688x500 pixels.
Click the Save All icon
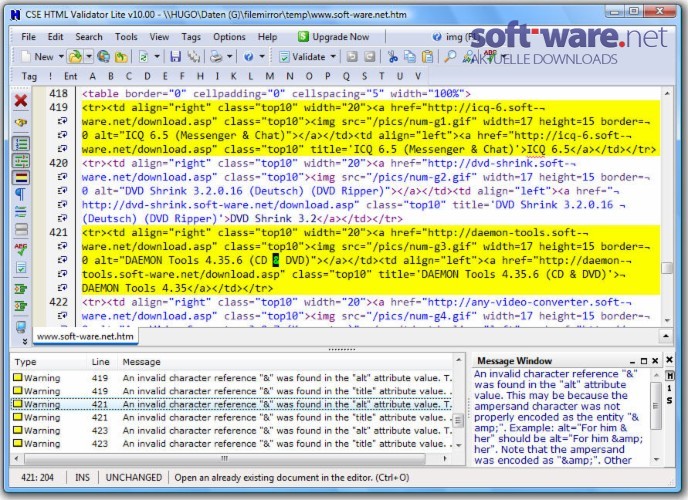point(193,57)
